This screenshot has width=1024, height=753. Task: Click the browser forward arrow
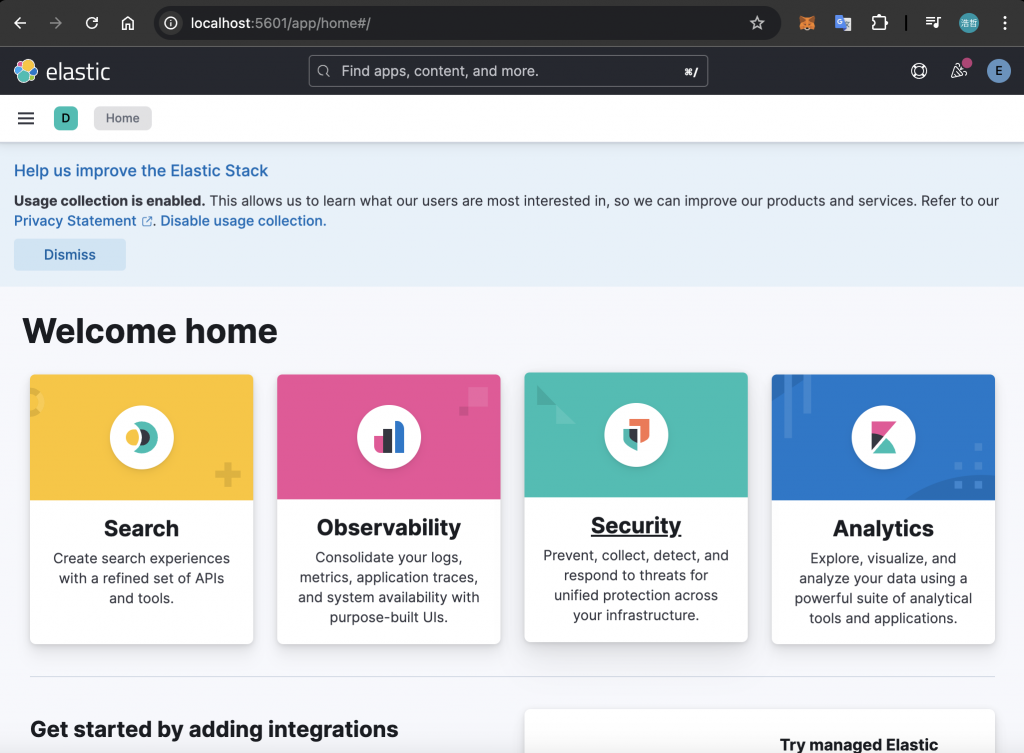click(56, 24)
